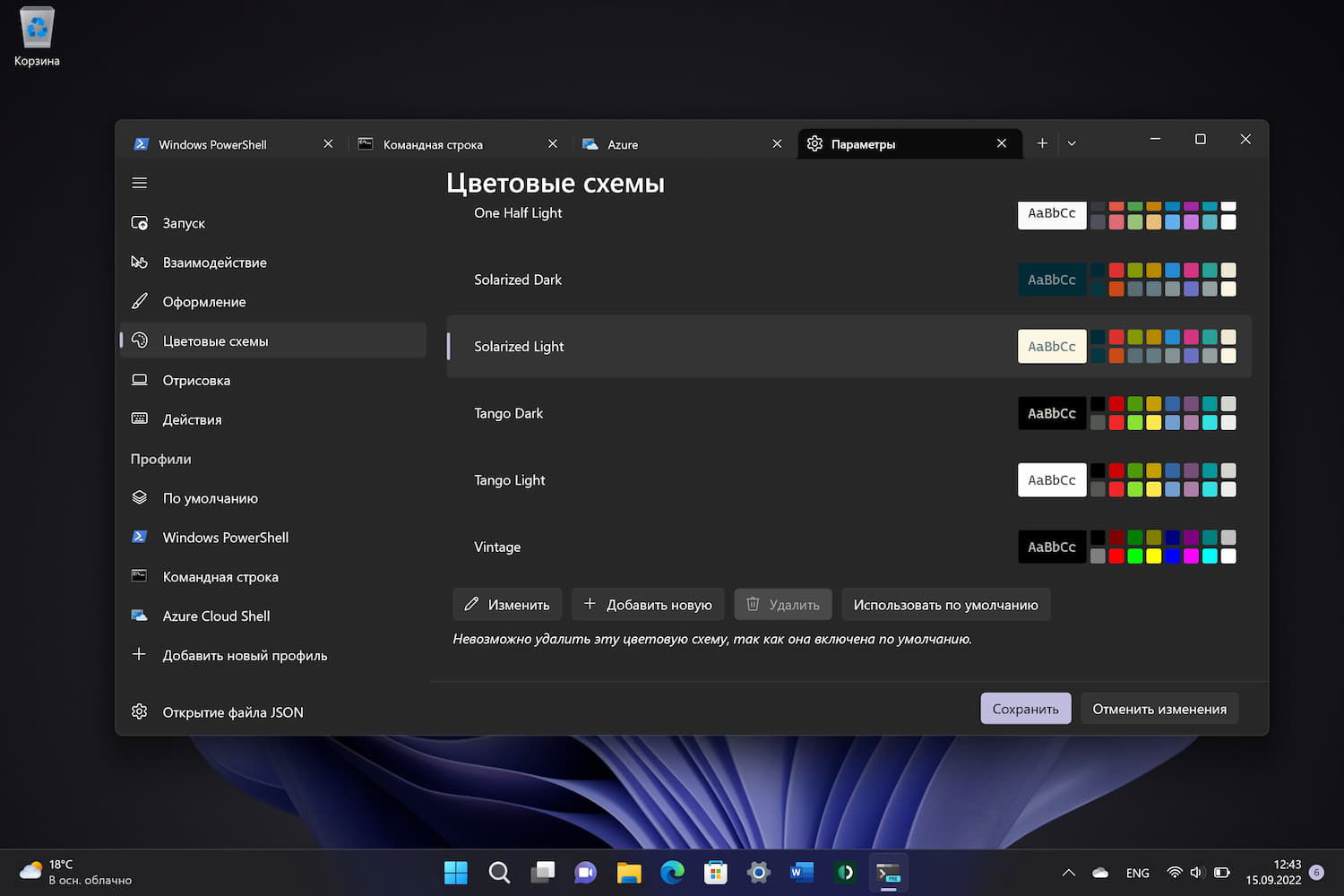Go to Оформление appearance settings
The image size is (1344, 896).
pyautogui.click(x=203, y=302)
